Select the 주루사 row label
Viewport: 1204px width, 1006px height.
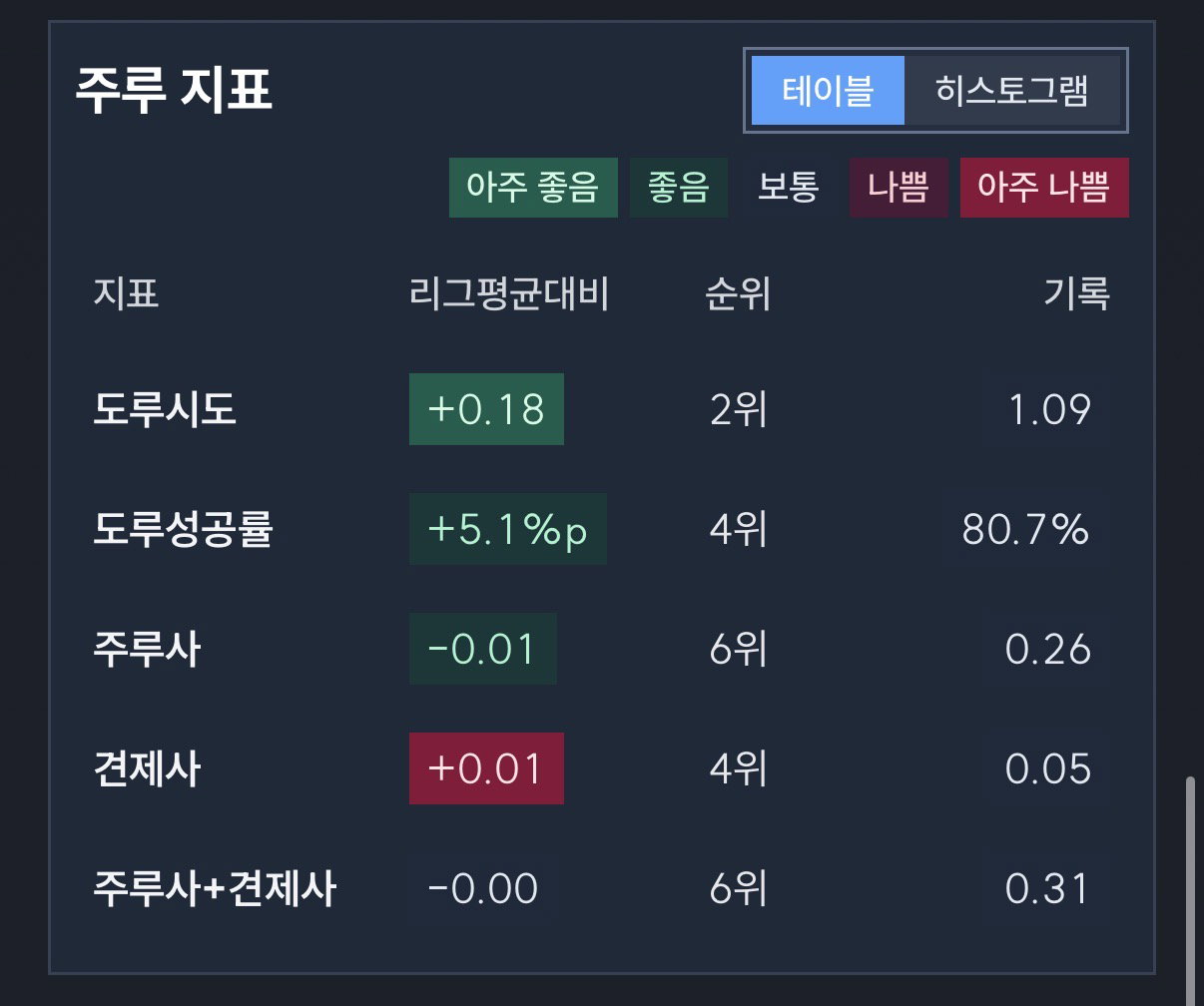[x=147, y=650]
